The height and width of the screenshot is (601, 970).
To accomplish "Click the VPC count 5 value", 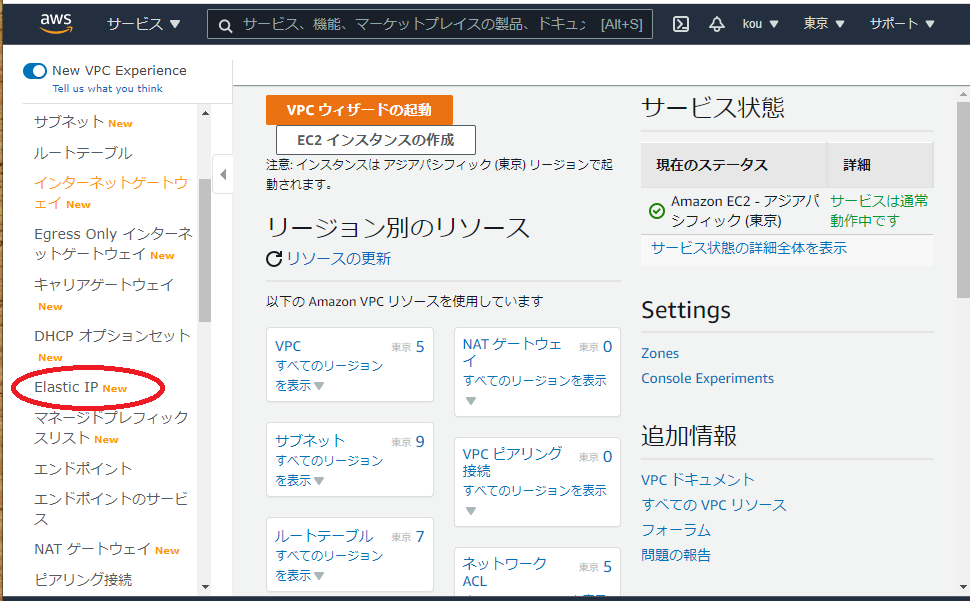I will click(420, 347).
